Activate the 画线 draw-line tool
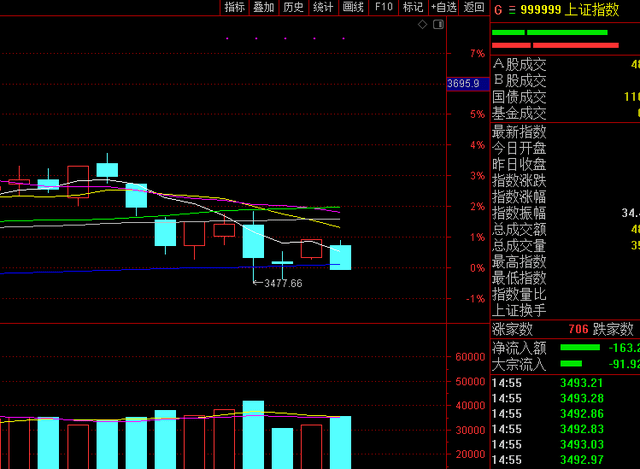This screenshot has height=469, width=640. tap(353, 7)
